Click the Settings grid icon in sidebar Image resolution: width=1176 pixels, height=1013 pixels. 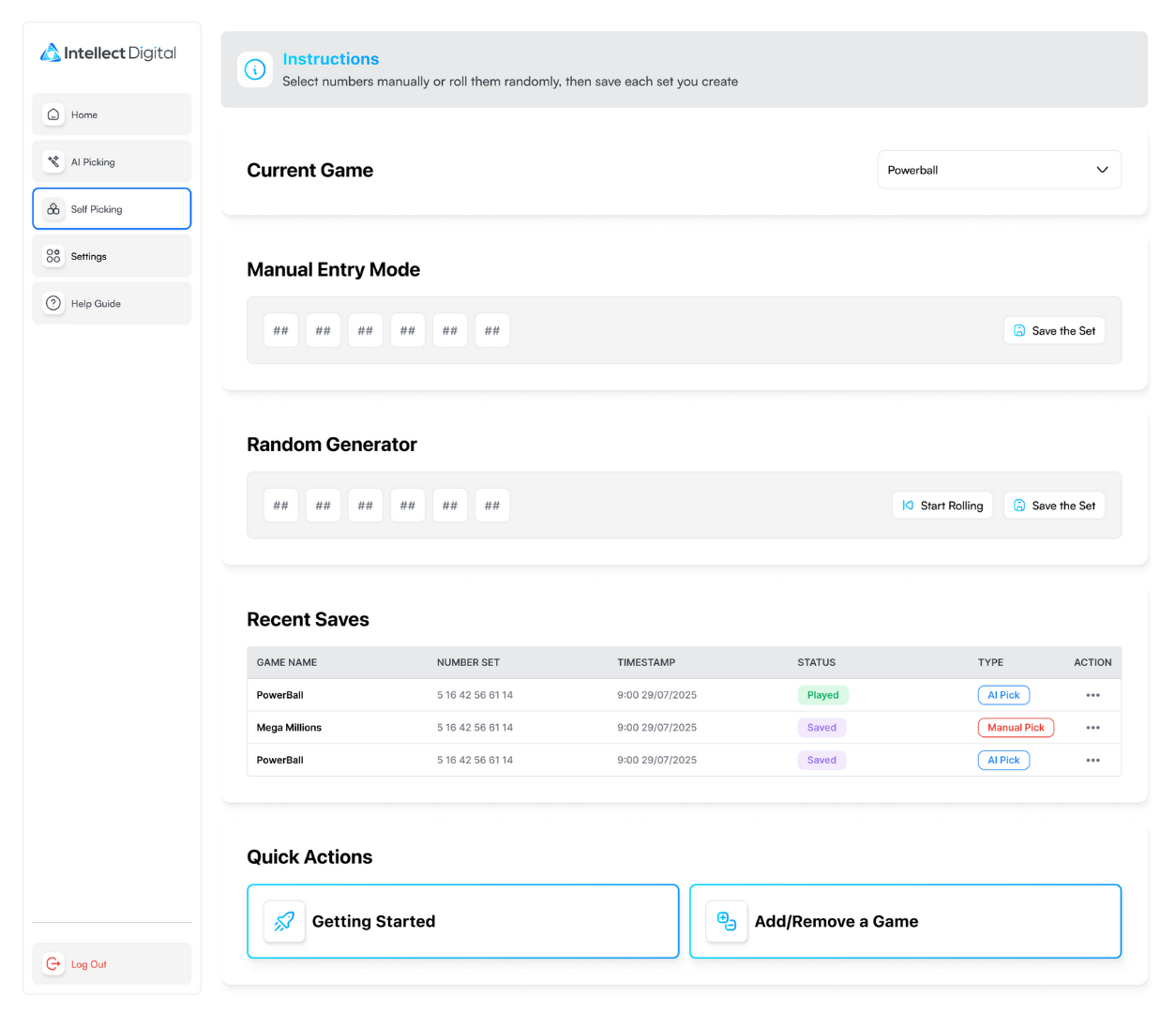coord(53,256)
